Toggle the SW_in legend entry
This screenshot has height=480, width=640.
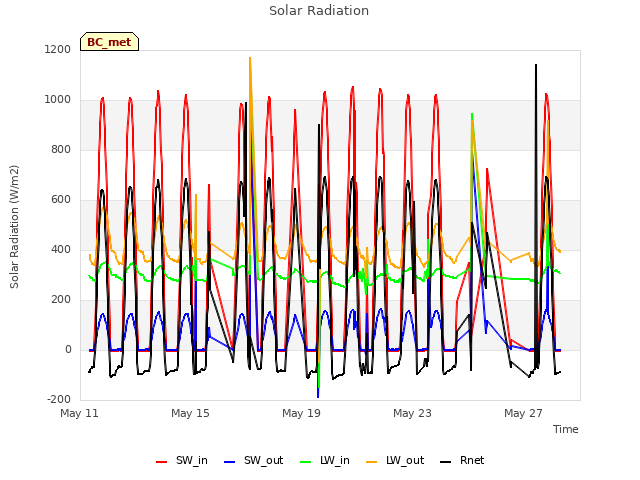click(x=182, y=460)
